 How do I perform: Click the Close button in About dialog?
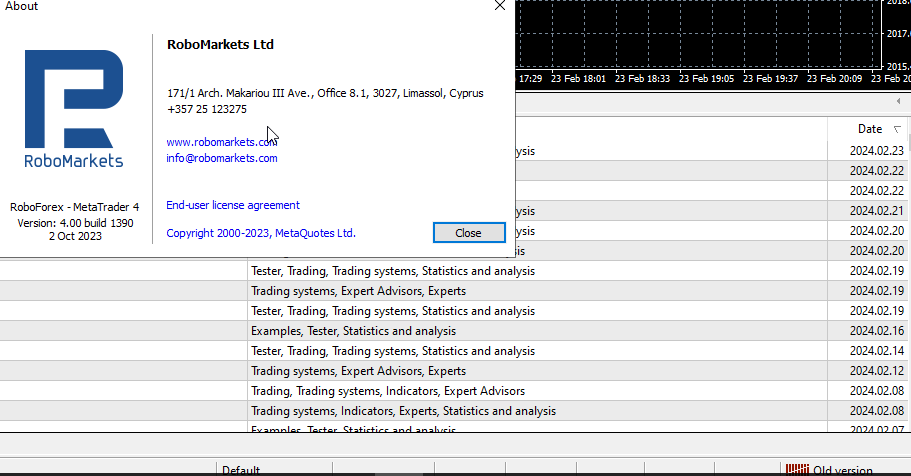pyautogui.click(x=469, y=232)
